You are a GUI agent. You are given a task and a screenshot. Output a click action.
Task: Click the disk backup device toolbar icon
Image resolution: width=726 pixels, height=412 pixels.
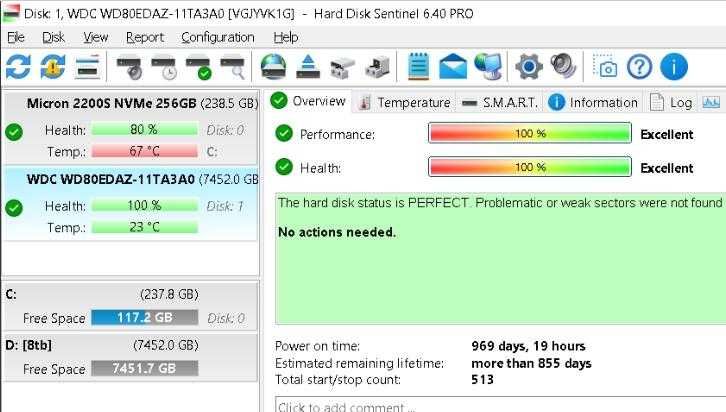point(377,67)
